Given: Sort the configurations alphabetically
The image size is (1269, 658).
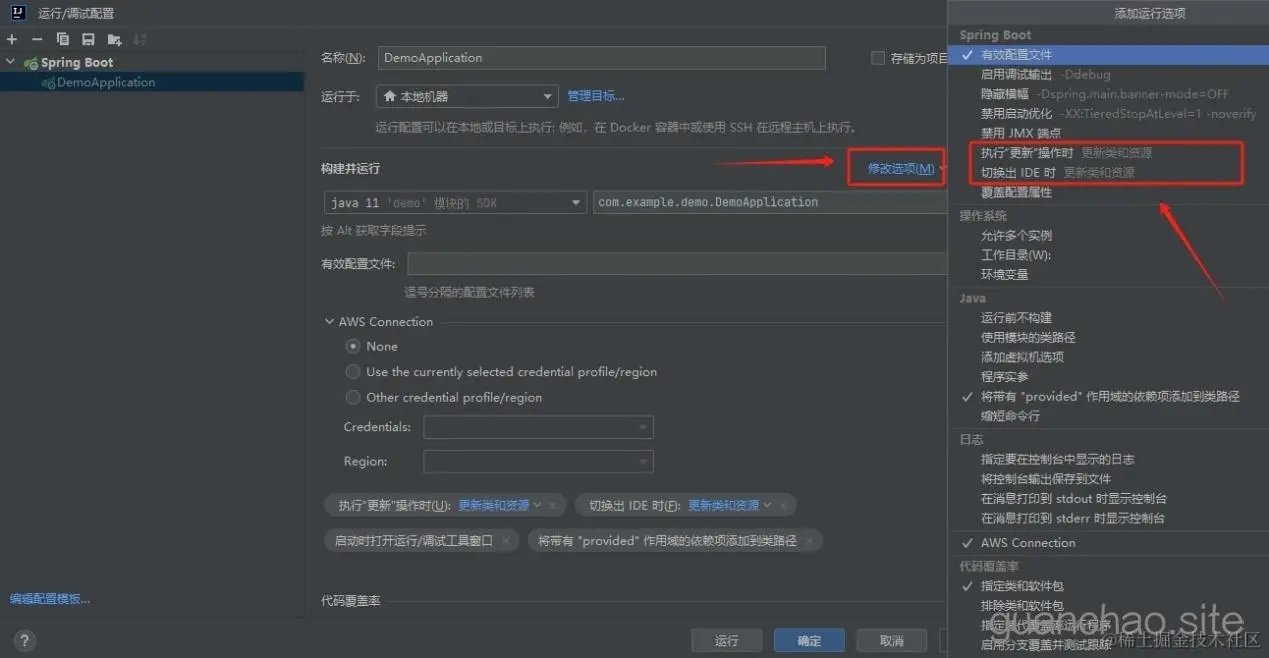Looking at the screenshot, I should click(x=140, y=39).
